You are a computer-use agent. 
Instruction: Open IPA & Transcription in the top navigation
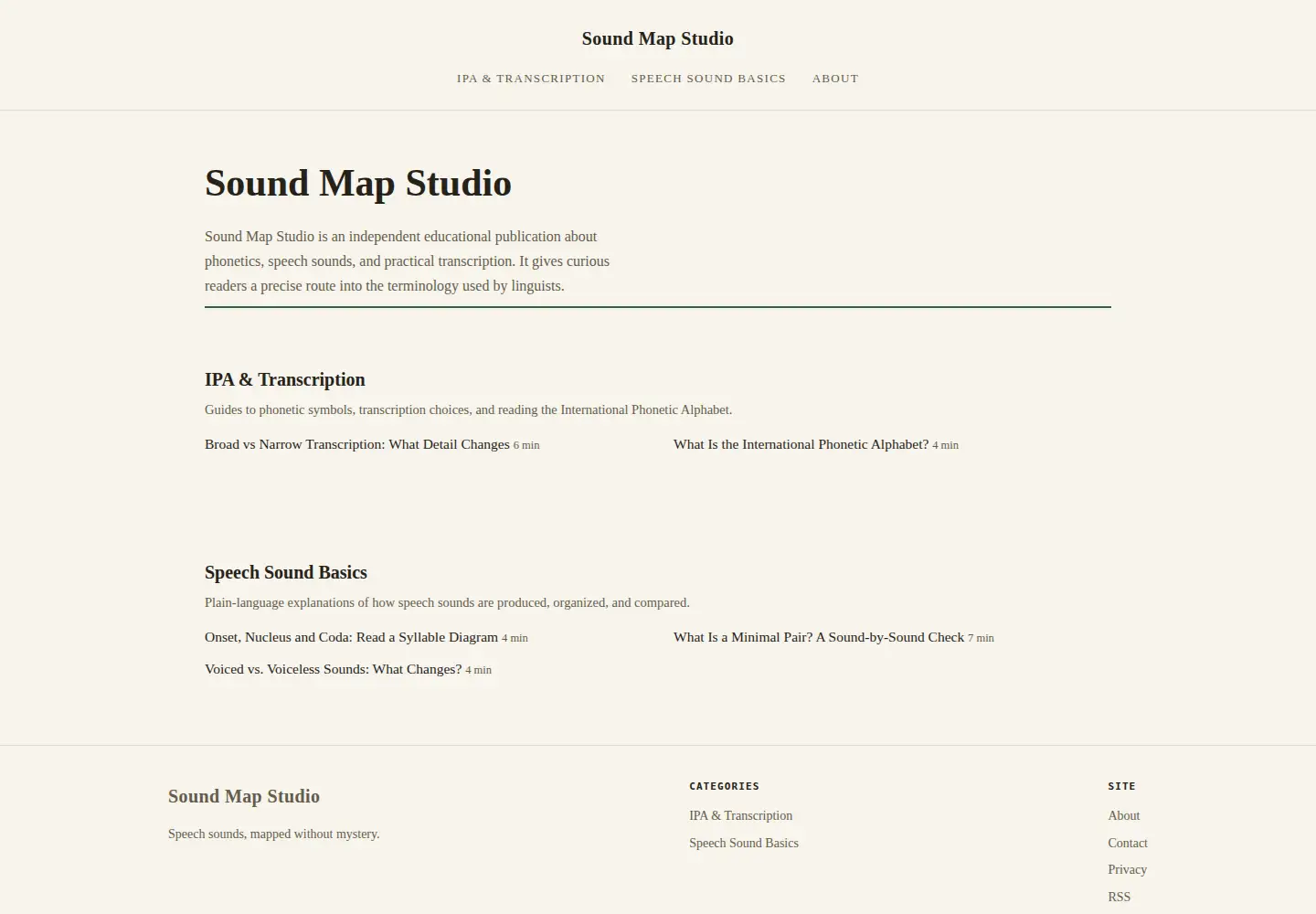click(531, 79)
